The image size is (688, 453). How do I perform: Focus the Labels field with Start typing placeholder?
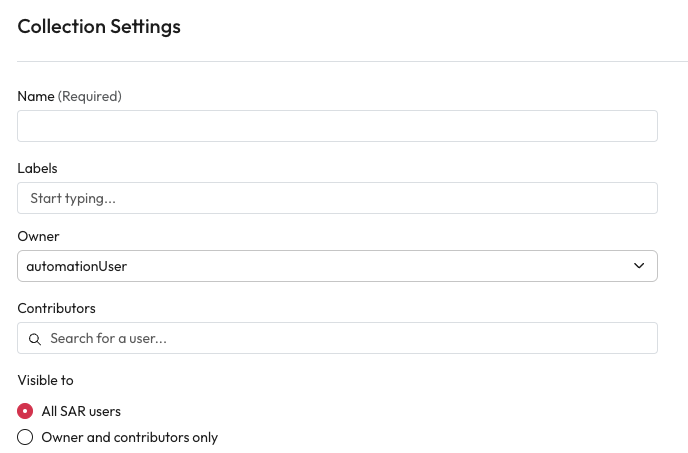337,198
